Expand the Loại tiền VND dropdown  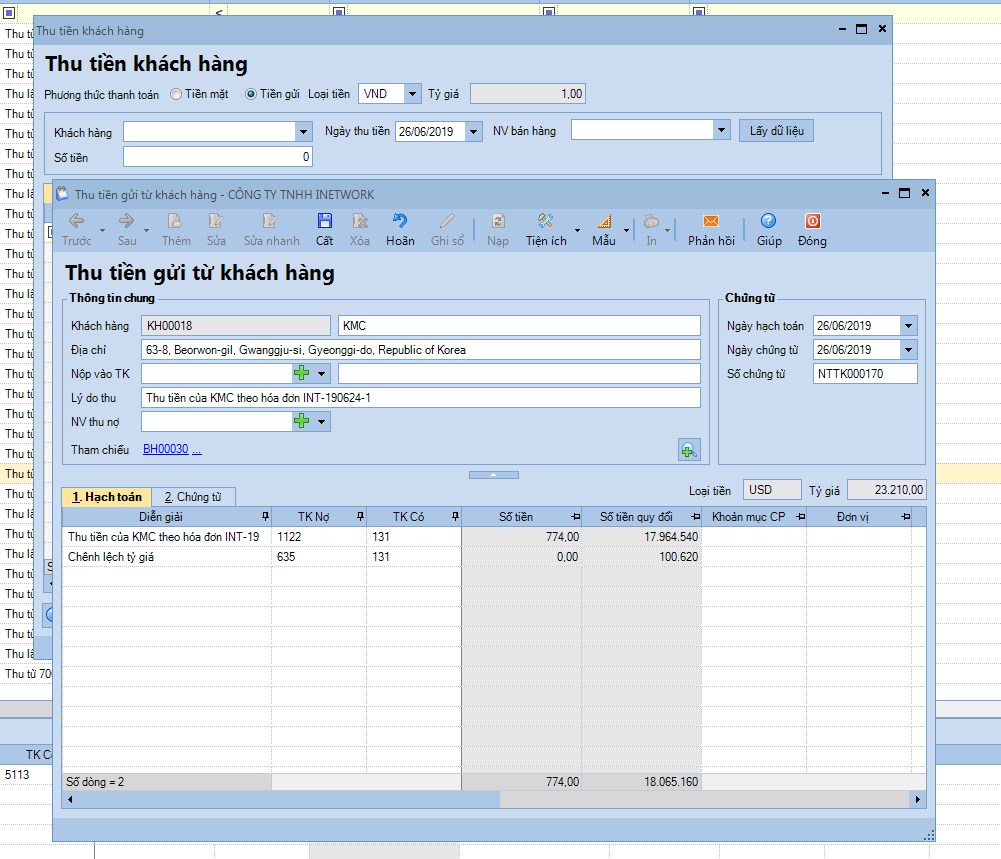[413, 94]
